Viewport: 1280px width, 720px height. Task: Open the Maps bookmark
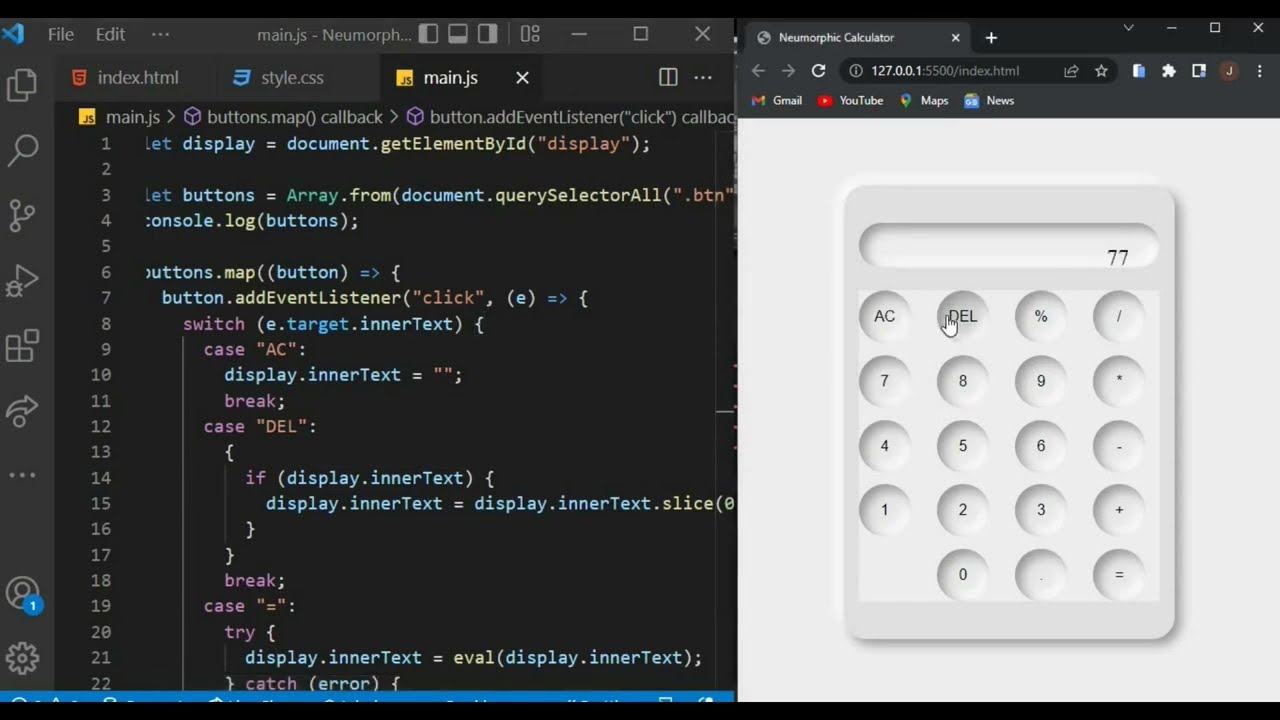point(923,100)
